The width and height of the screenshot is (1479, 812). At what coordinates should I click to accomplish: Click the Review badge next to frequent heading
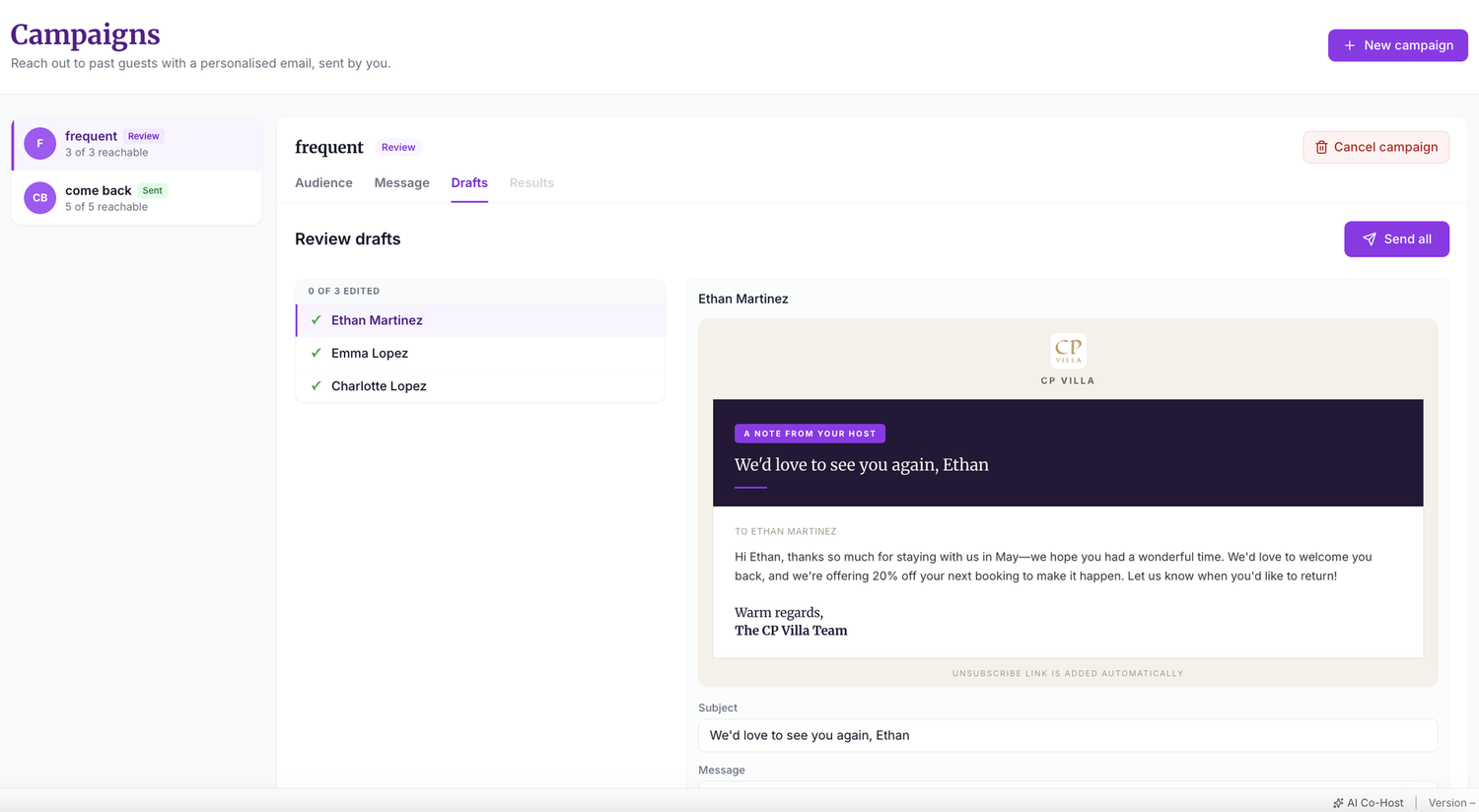pos(398,147)
